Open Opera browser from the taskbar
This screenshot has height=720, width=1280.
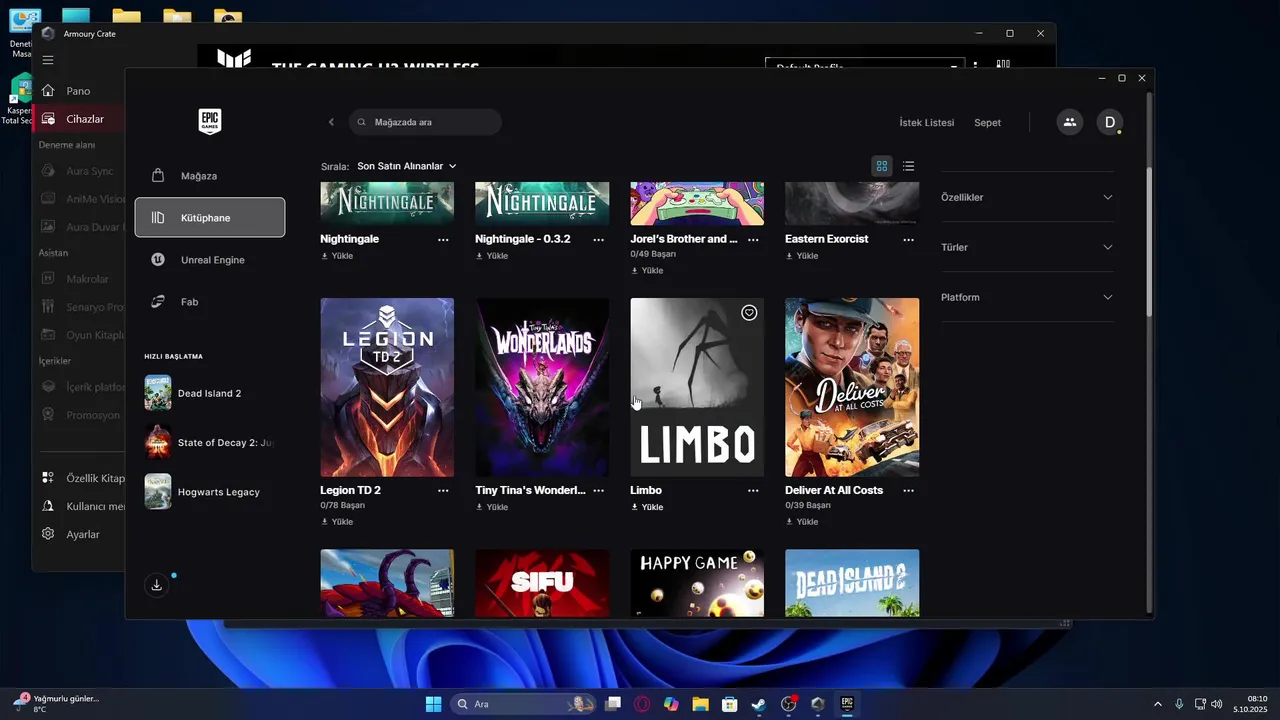pyautogui.click(x=642, y=704)
